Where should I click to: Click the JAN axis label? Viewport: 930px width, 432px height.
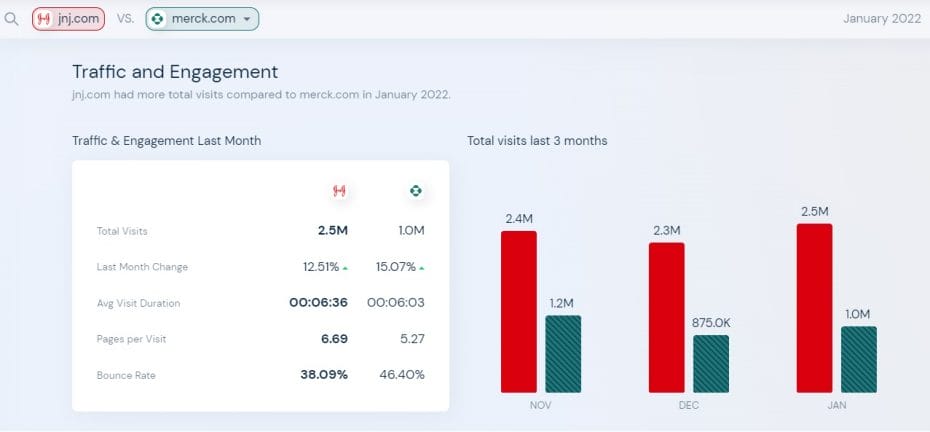[837, 406]
